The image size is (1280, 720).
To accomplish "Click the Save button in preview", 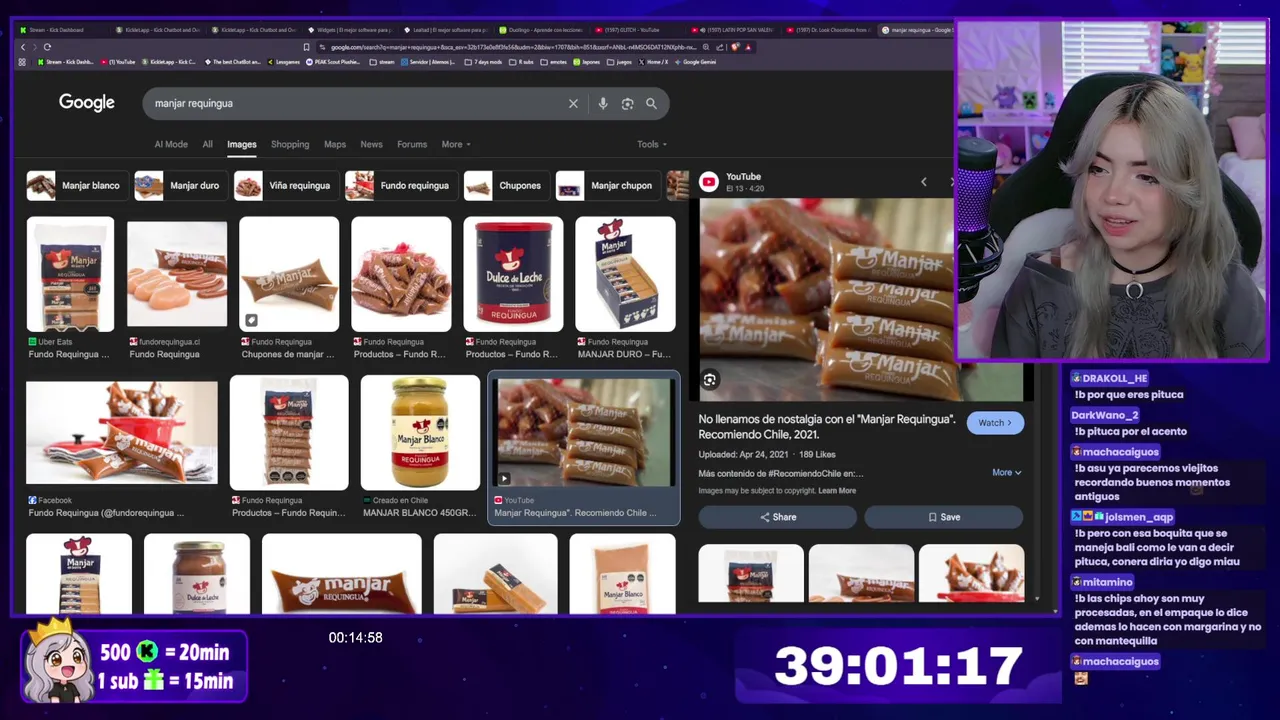I will 944,517.
